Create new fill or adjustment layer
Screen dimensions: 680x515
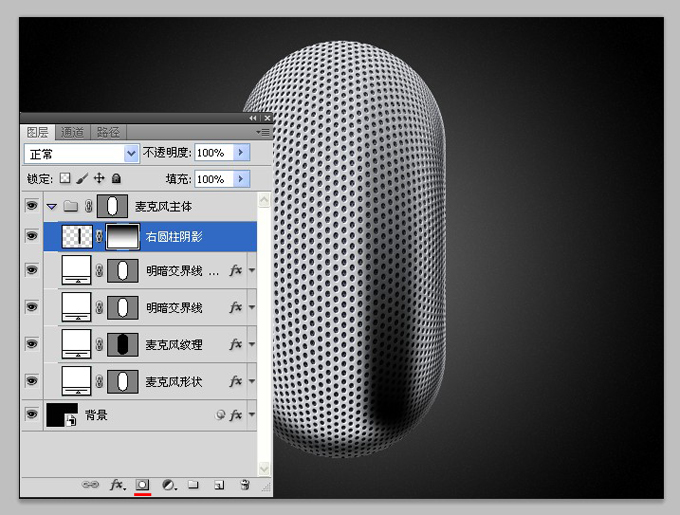click(x=169, y=485)
